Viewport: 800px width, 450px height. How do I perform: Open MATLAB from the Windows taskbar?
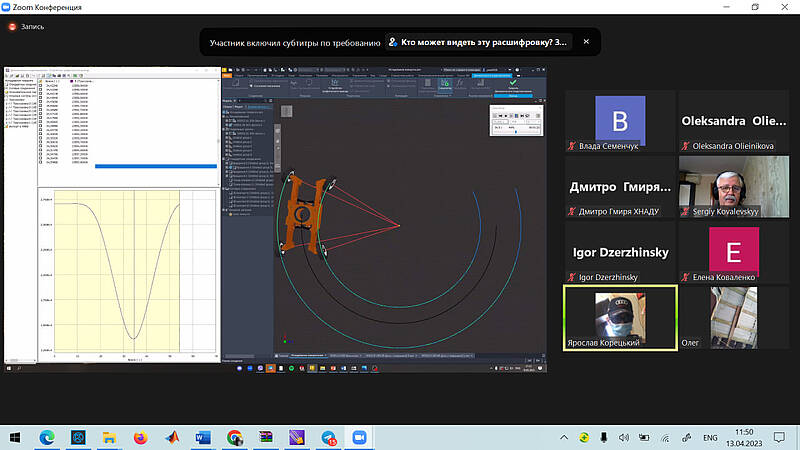tap(171, 437)
